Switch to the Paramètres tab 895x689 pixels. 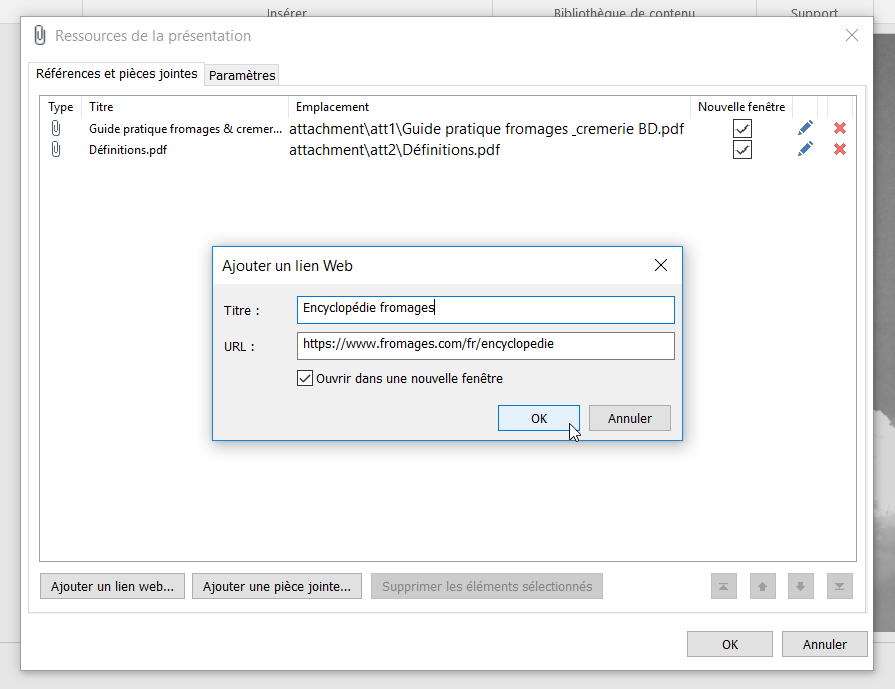[x=242, y=75]
